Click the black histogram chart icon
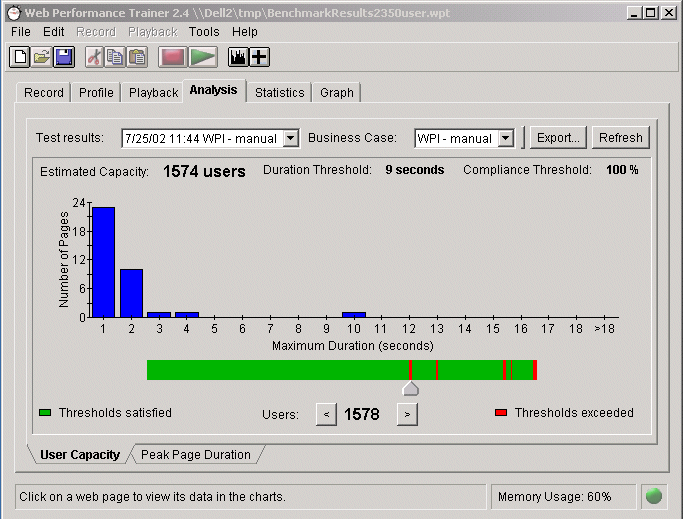 [238, 57]
